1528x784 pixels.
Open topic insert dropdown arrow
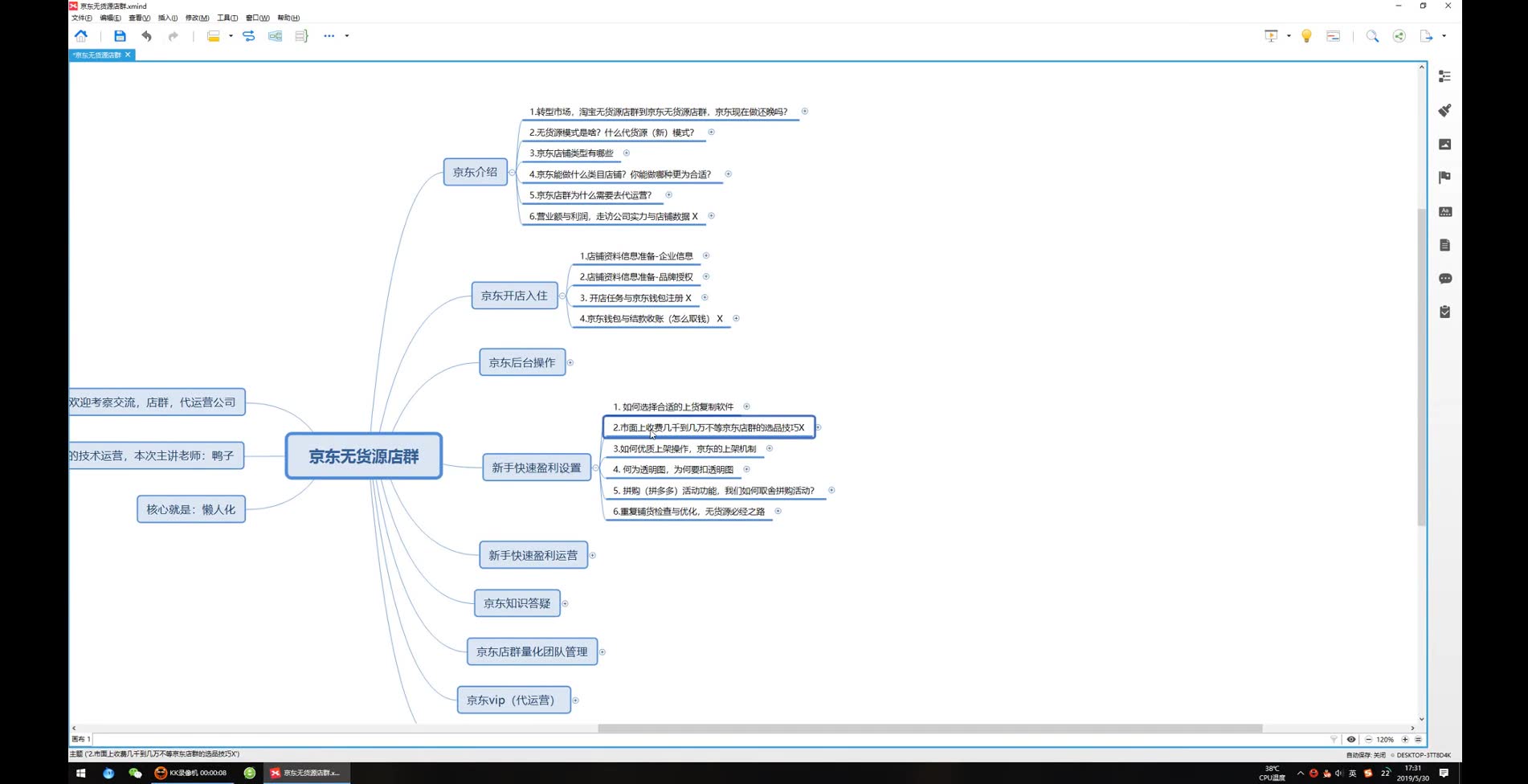click(x=231, y=35)
